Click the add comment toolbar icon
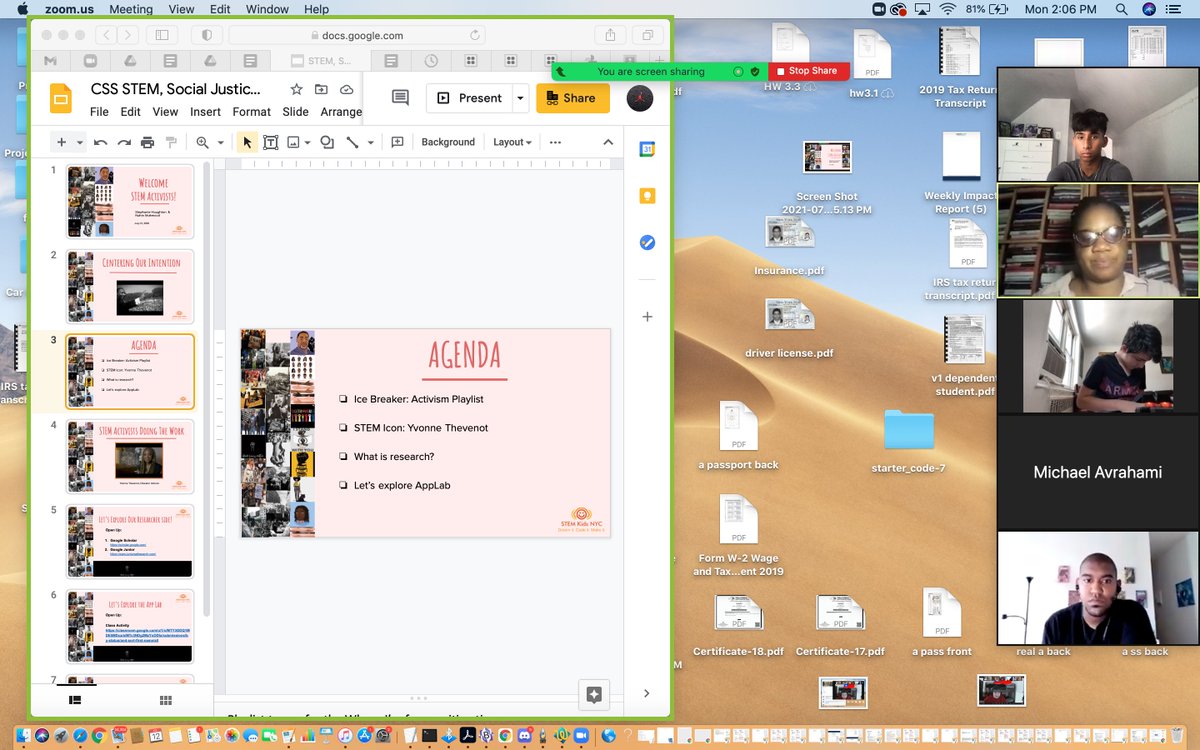Screen dimensions: 1200x750 [x=397, y=142]
